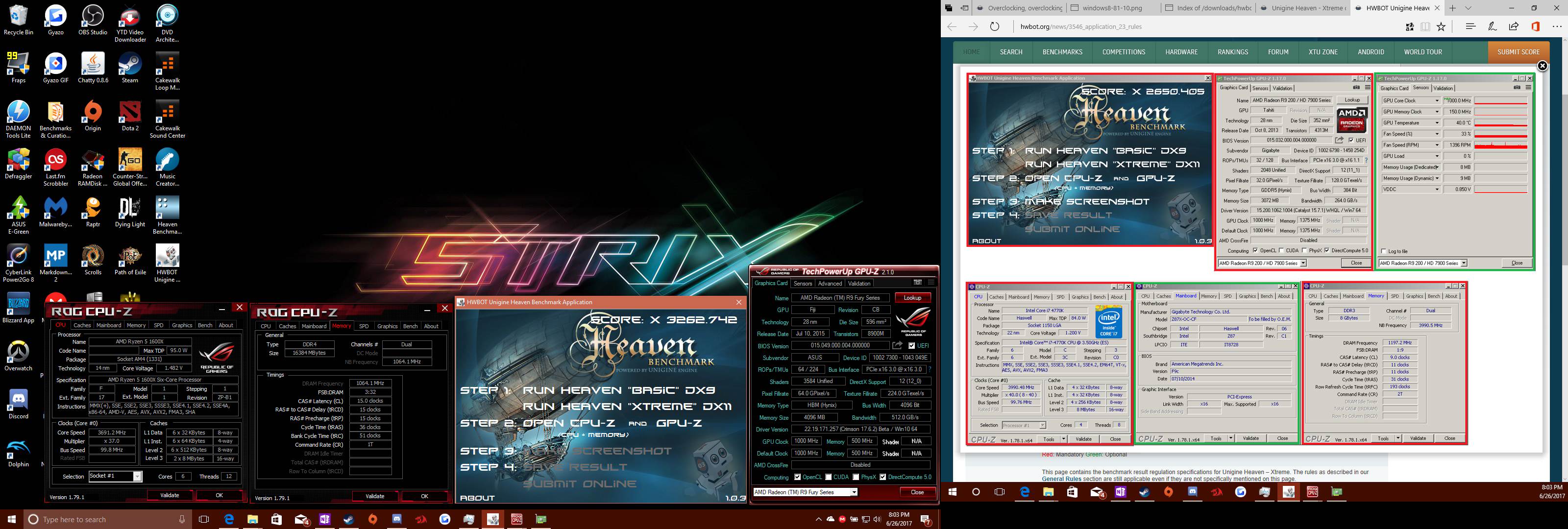Click Edge's Share icon
The height and width of the screenshot is (529, 1568).
tap(1514, 27)
